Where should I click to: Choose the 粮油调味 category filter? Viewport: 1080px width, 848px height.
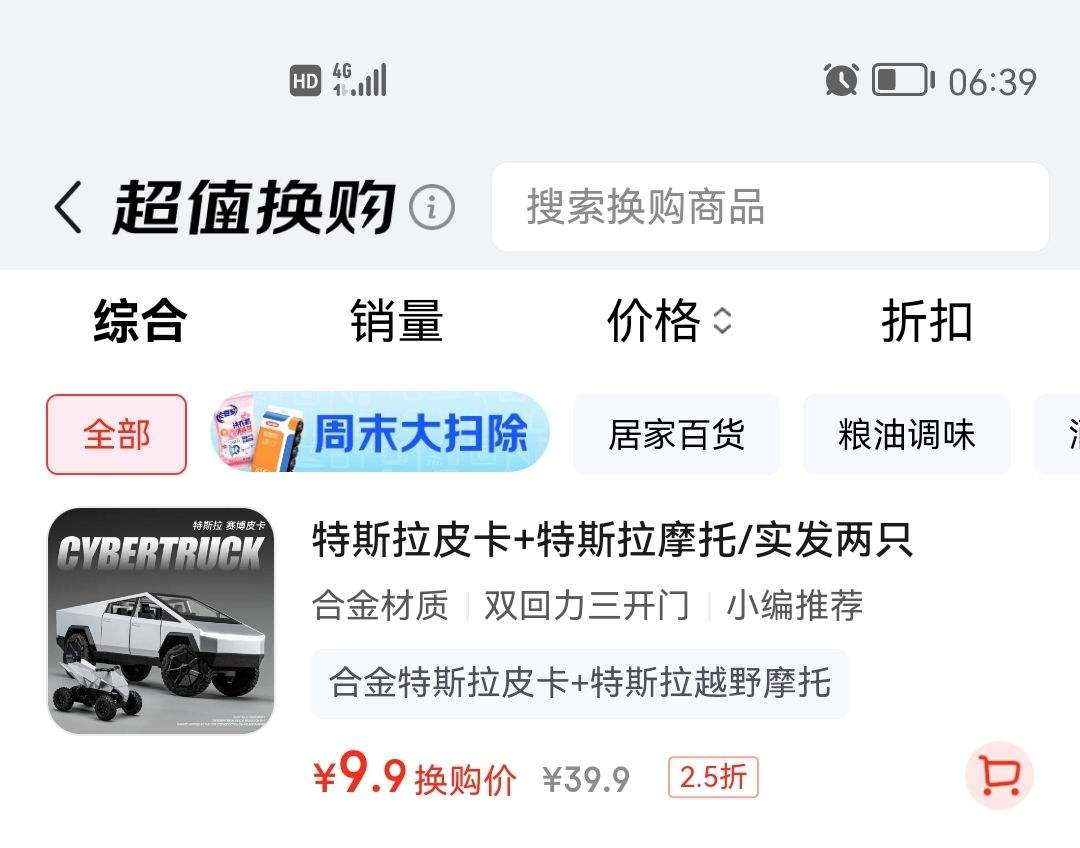906,434
